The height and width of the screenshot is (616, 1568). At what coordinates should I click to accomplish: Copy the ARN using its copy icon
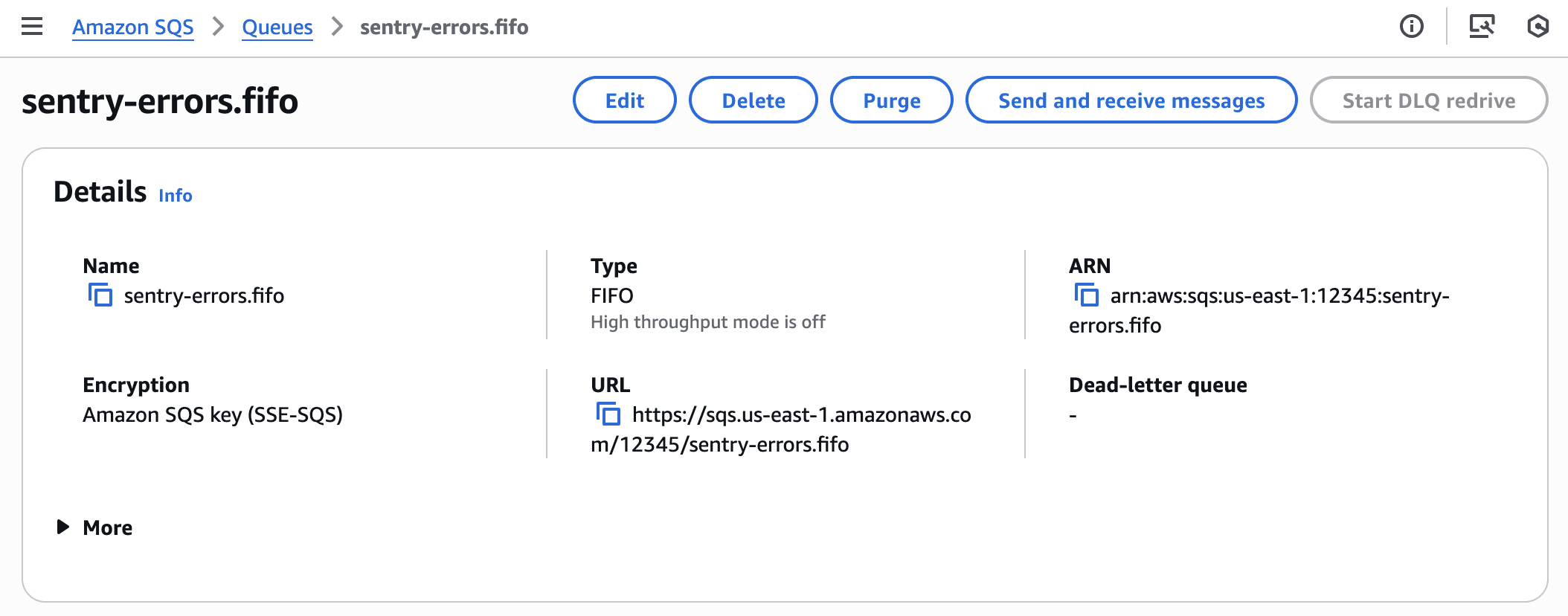tap(1087, 295)
